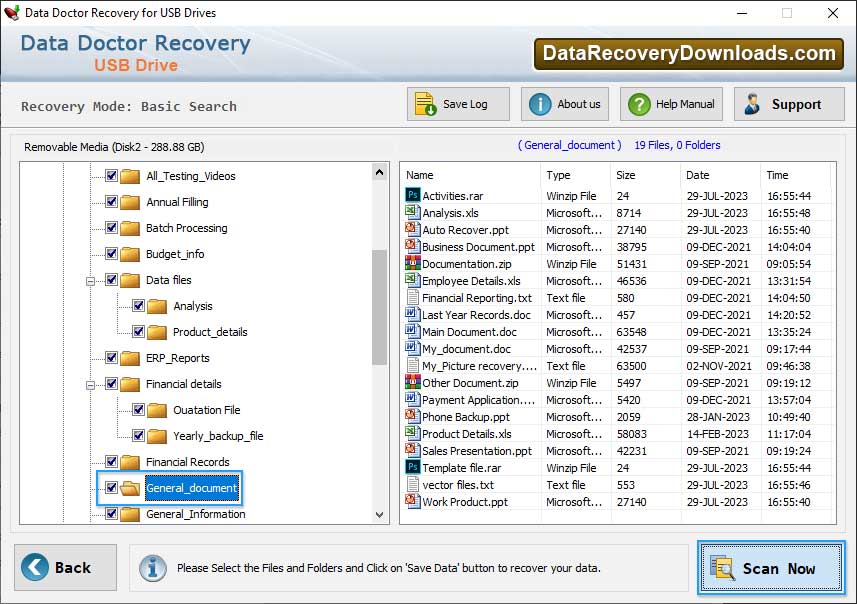857x604 pixels.
Task: Click the icon of Main Document.doc
Action: (413, 331)
